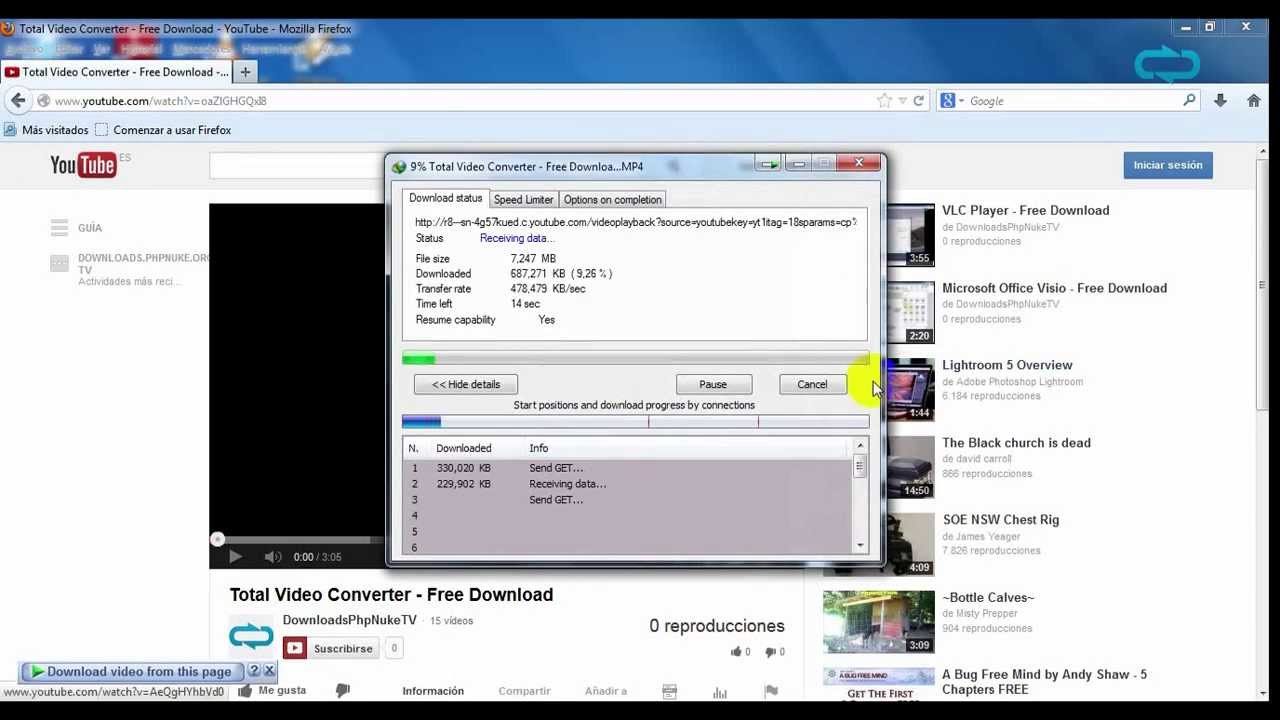This screenshot has height=720, width=1280.
Task: Open help on Download video bar
Action: point(254,671)
